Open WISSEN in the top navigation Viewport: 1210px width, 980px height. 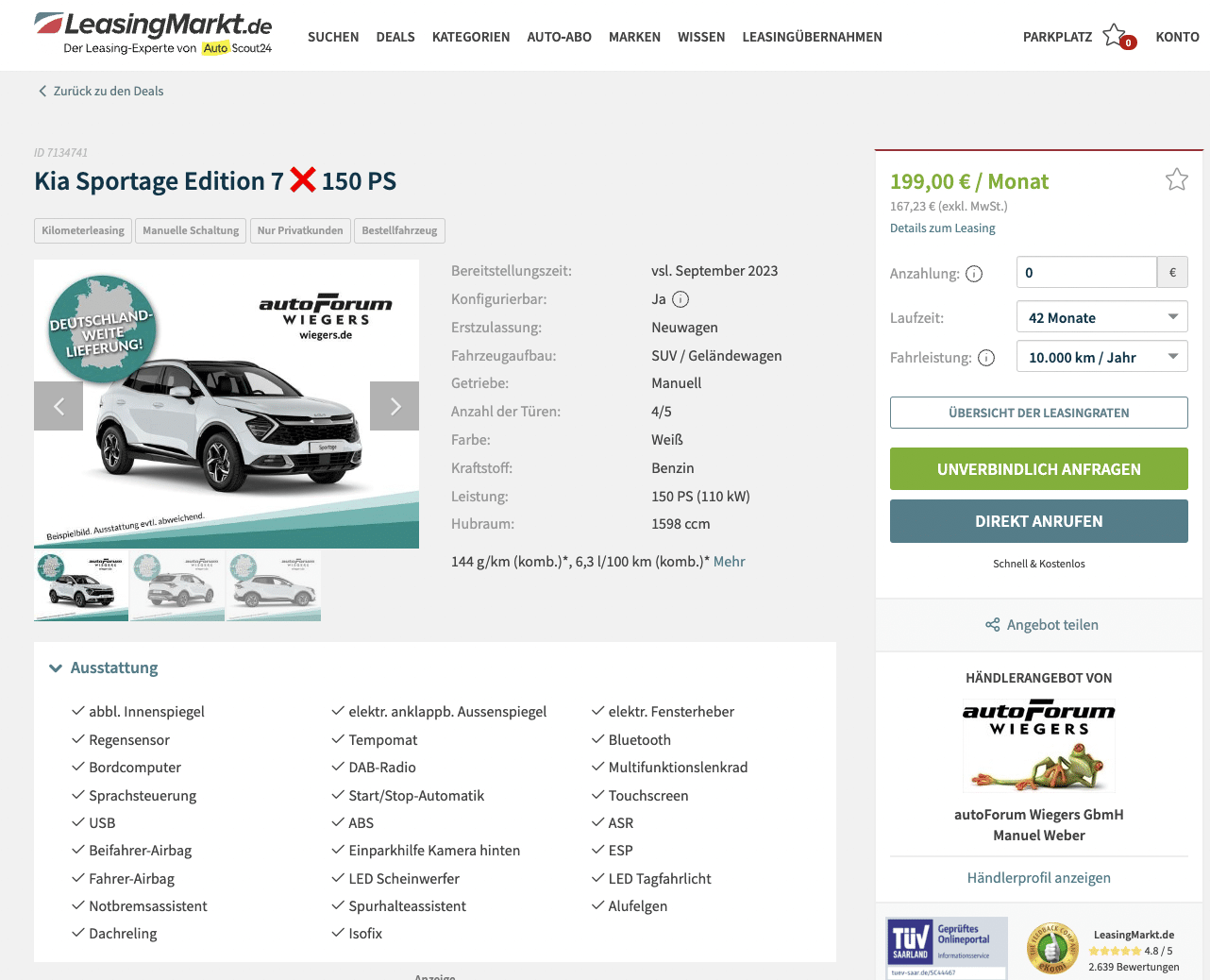point(701,37)
